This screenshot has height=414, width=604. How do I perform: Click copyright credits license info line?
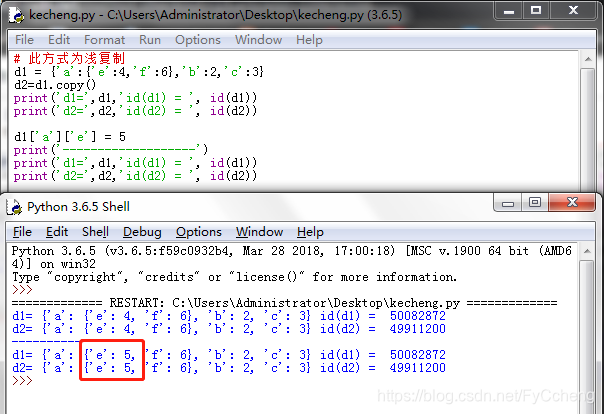[235, 277]
